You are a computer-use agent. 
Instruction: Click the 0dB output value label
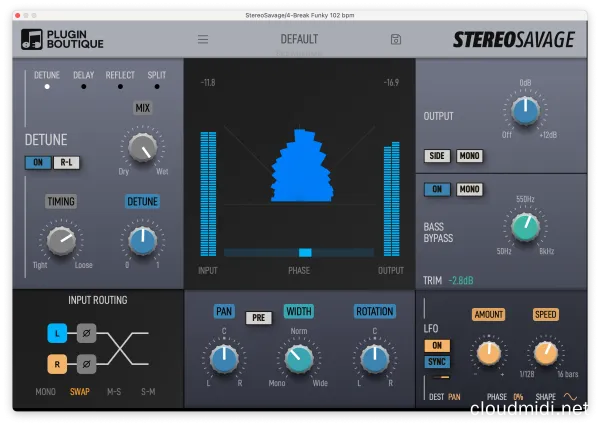coord(525,83)
